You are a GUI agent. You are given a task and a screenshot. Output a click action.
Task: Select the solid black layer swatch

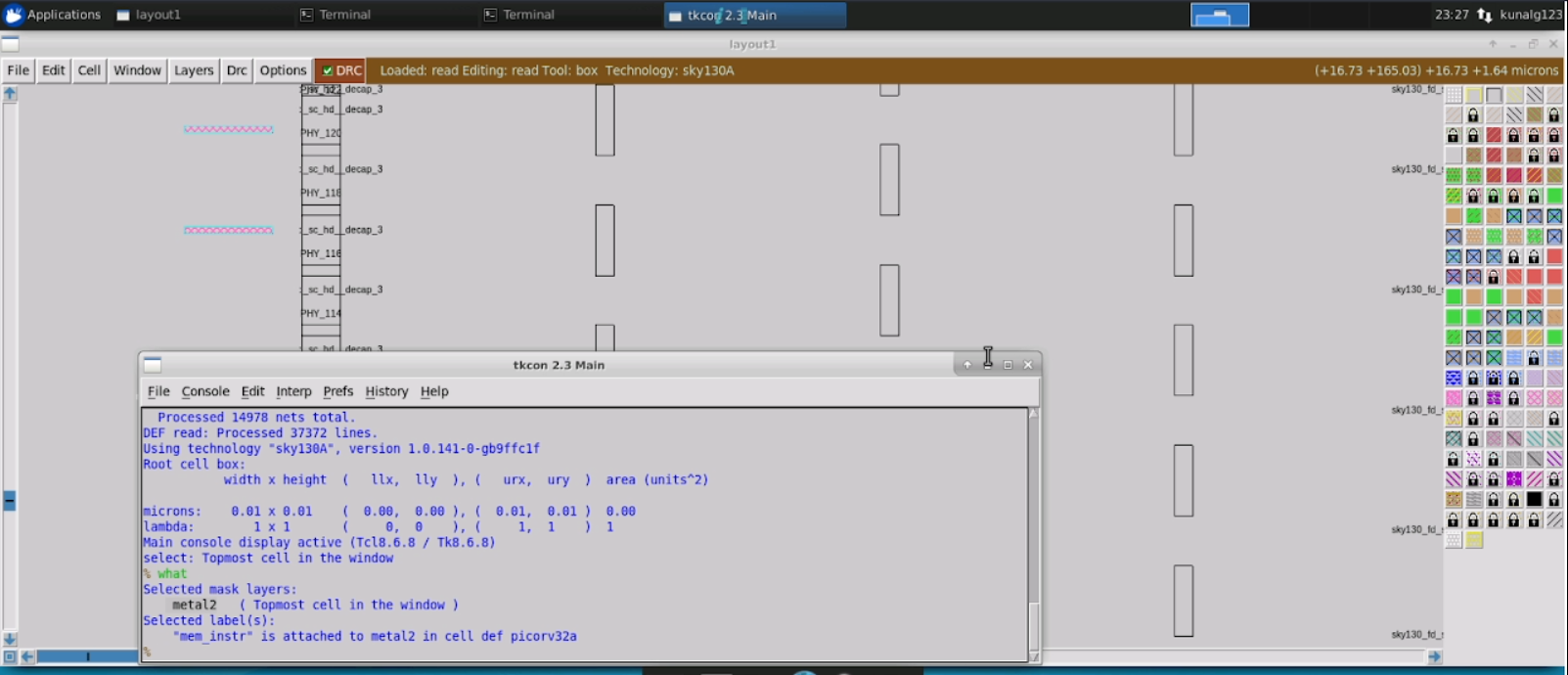pyautogui.click(x=1534, y=500)
